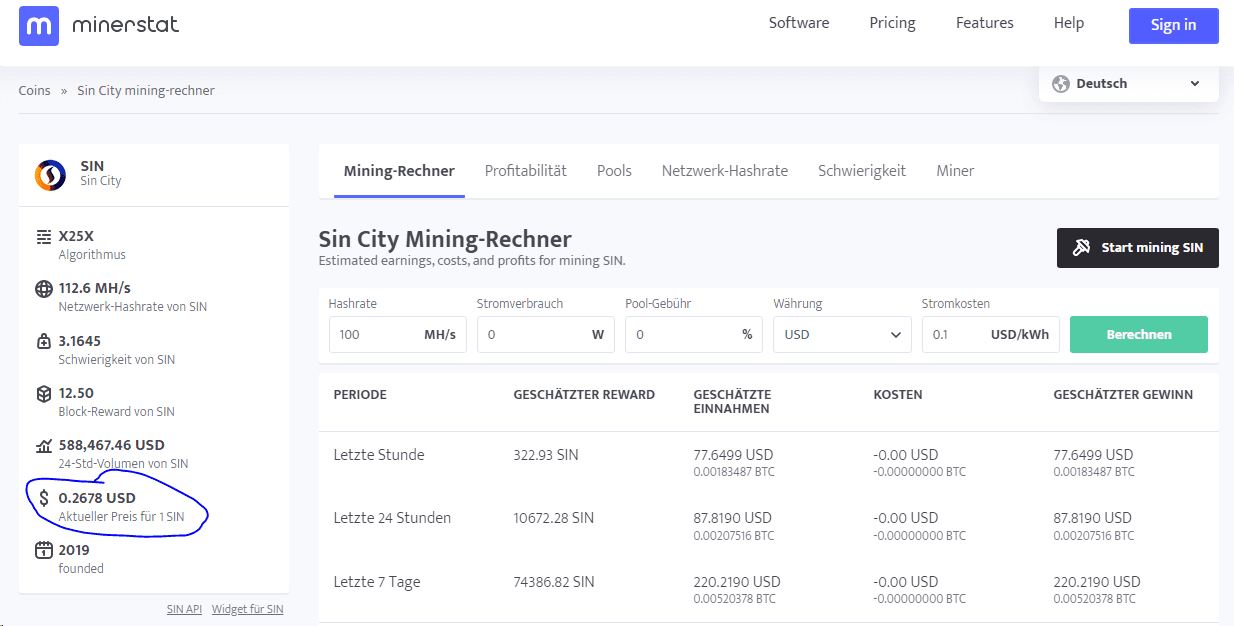The image size is (1234, 626).
Task: Click the 112.6 MH/s network hashrate value
Action: click(x=95, y=289)
